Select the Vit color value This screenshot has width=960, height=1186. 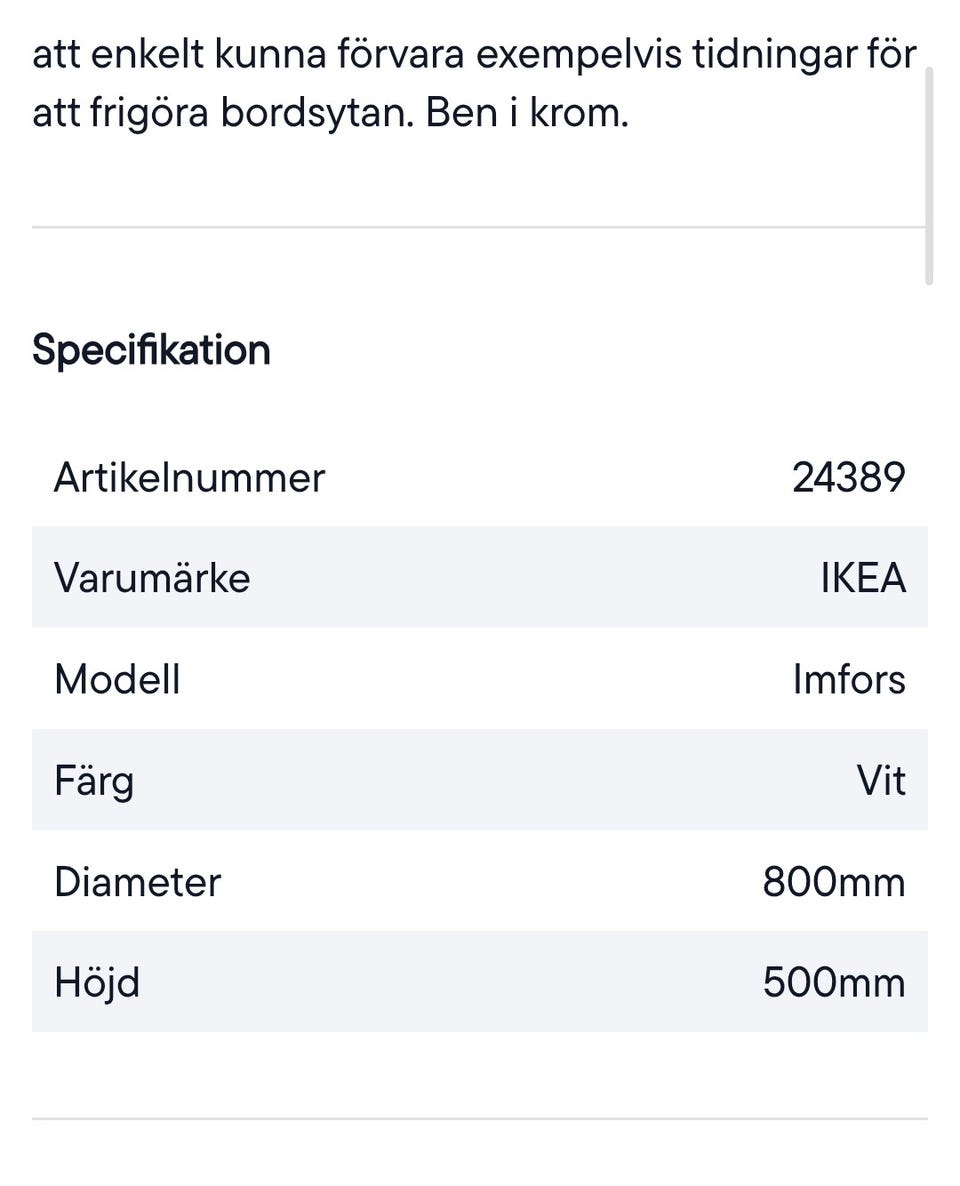point(881,780)
